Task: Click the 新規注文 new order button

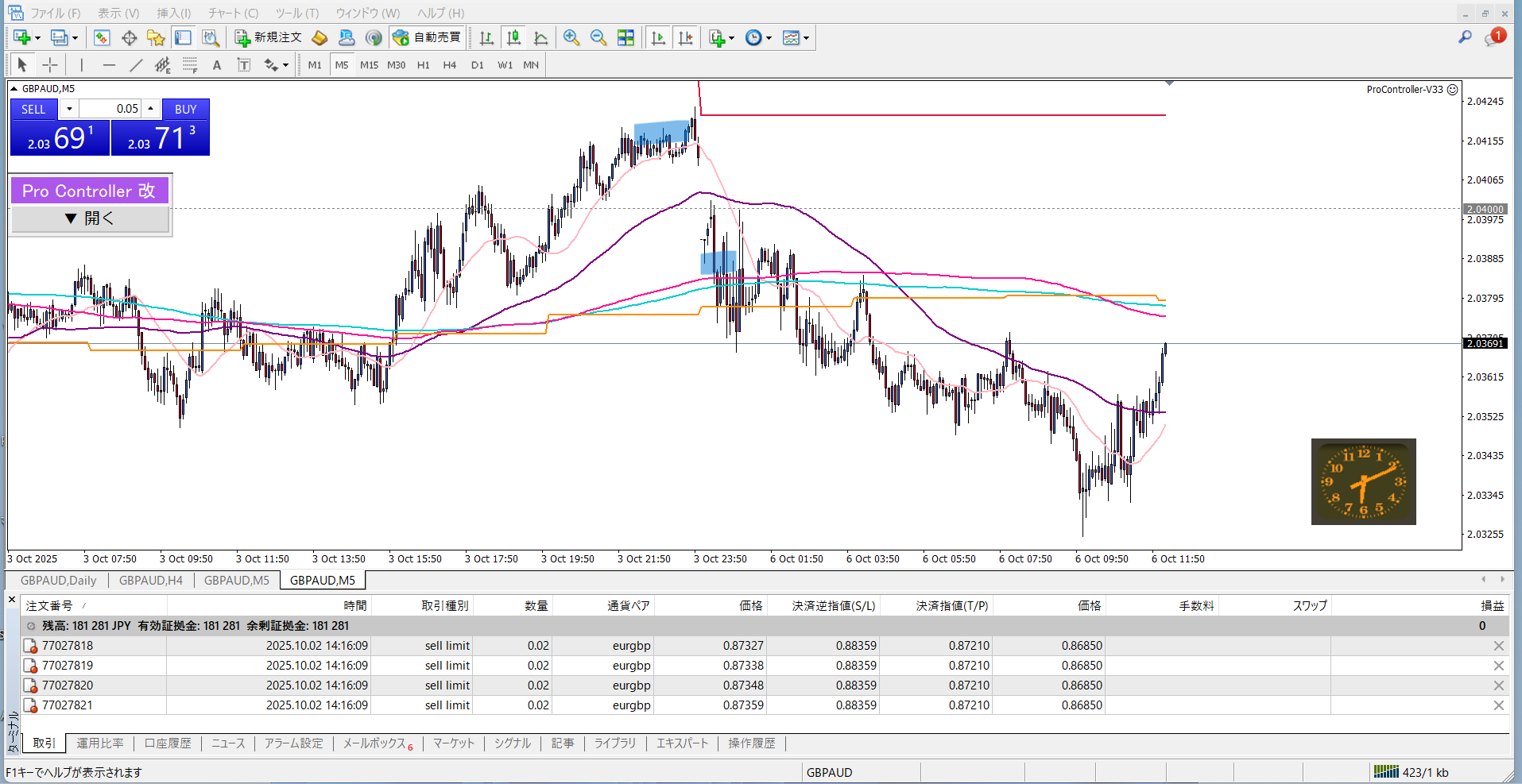Action: pyautogui.click(x=269, y=37)
